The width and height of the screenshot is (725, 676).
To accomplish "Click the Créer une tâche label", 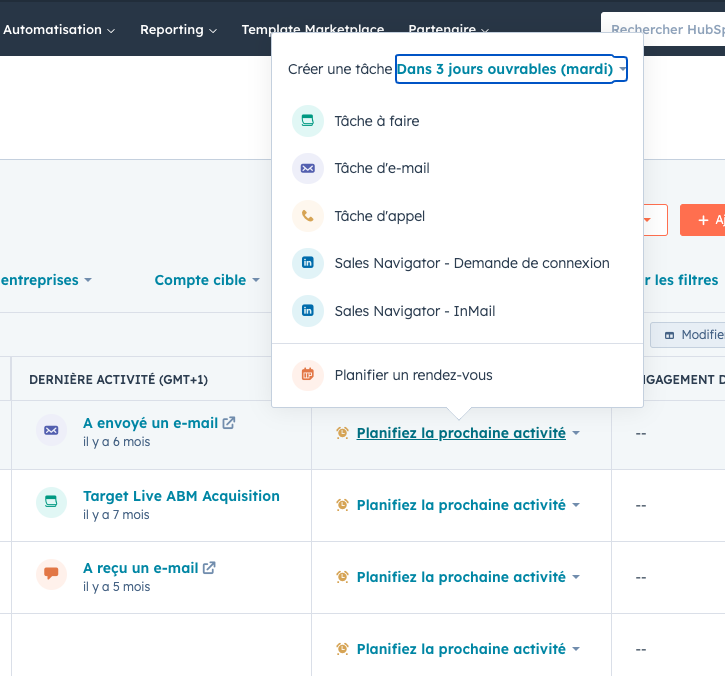I will [340, 69].
